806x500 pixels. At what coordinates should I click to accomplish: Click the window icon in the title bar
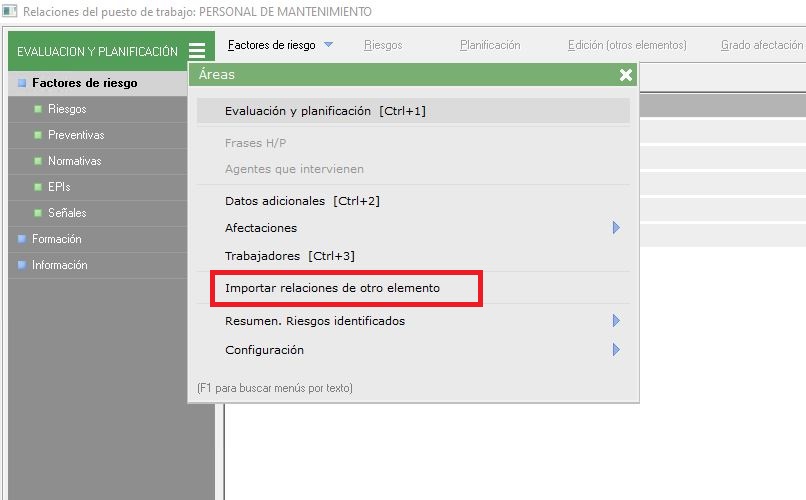click(x=10, y=11)
